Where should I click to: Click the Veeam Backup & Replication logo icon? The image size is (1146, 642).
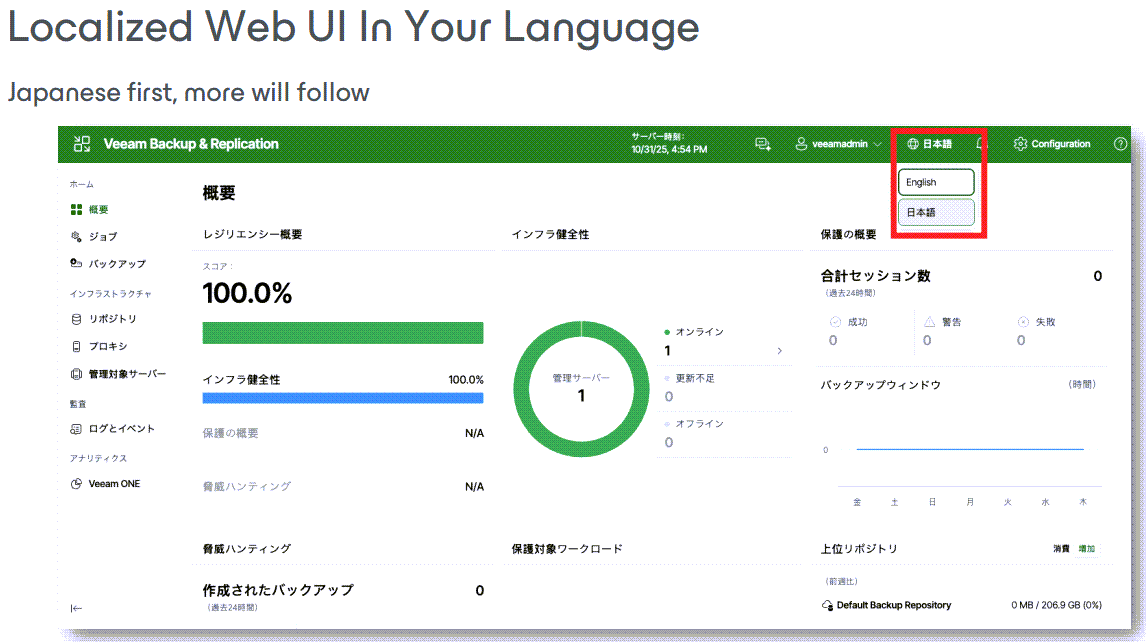click(82, 144)
